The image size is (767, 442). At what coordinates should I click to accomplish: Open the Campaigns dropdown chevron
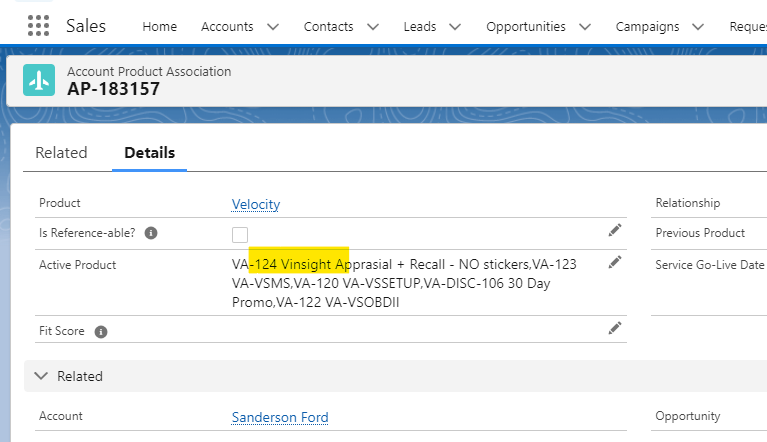click(698, 27)
